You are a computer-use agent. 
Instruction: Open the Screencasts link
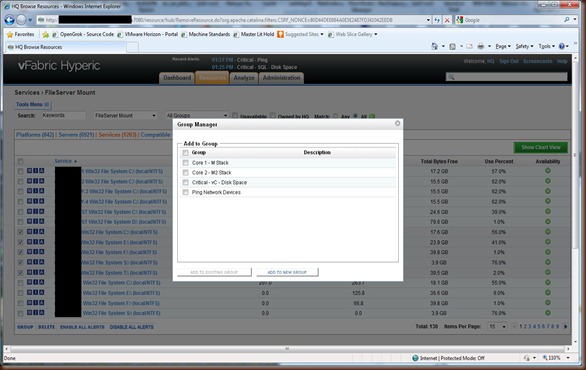coord(537,61)
